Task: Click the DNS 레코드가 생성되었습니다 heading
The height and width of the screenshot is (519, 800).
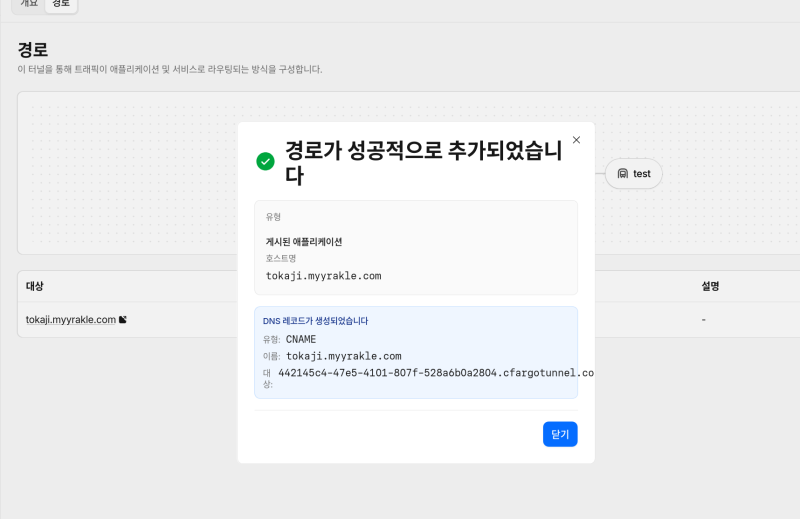Action: [x=315, y=321]
